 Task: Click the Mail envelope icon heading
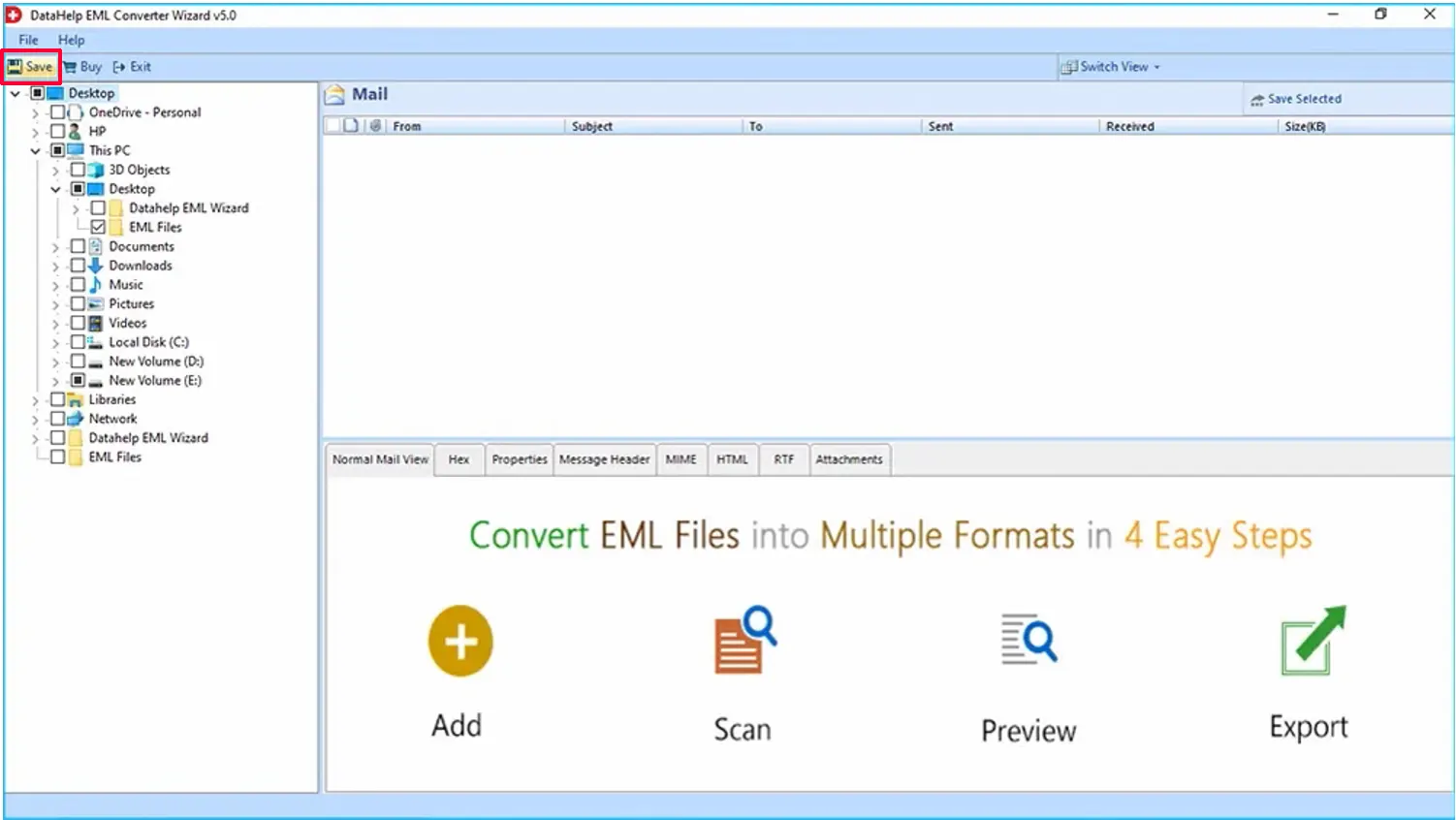coord(335,95)
